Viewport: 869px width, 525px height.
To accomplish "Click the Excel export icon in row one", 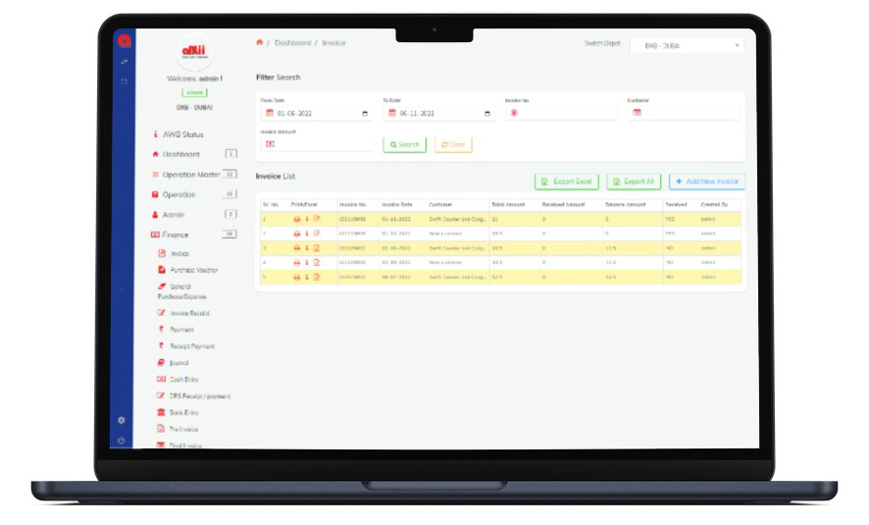I will point(316,218).
